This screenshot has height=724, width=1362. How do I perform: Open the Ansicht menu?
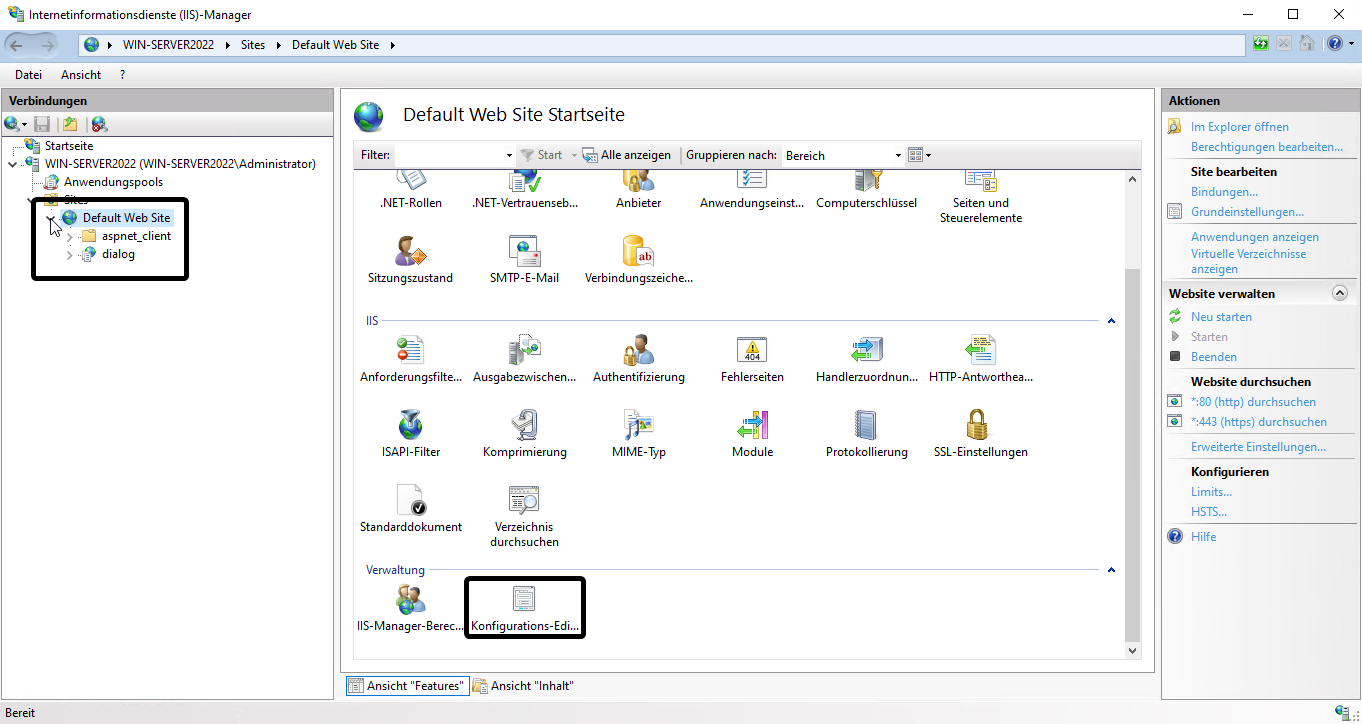81,75
